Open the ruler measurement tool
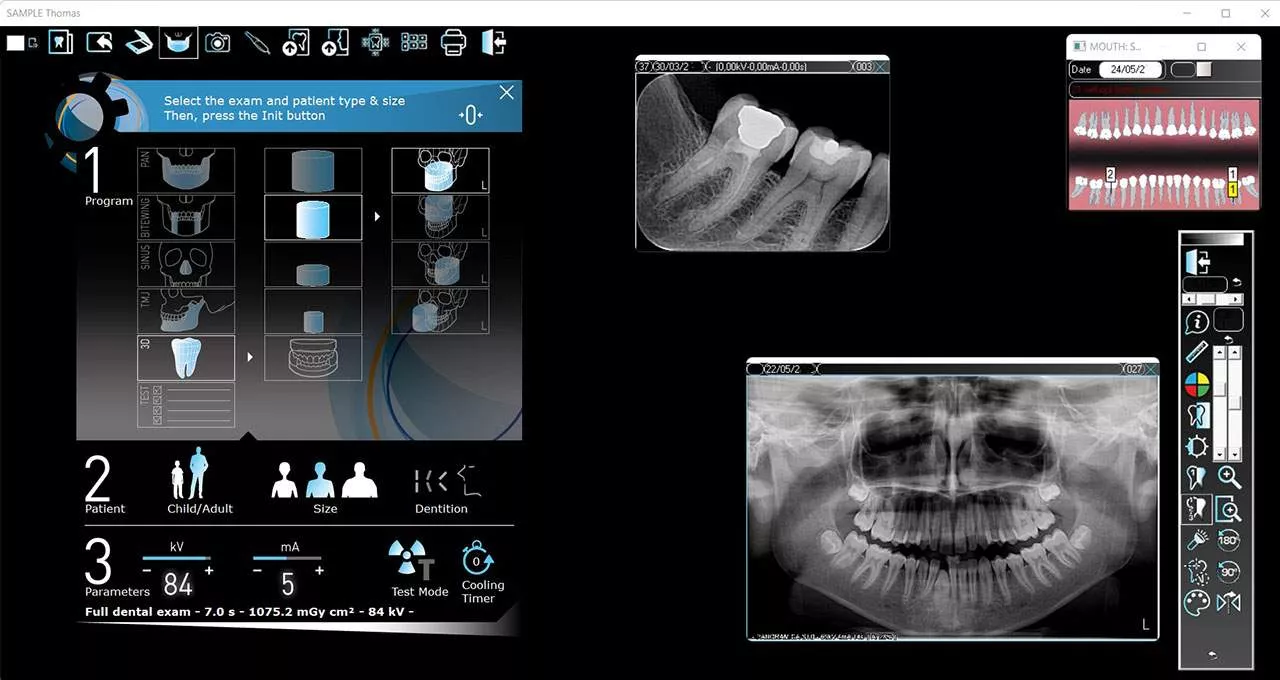The width and height of the screenshot is (1280, 680). pyautogui.click(x=1197, y=351)
